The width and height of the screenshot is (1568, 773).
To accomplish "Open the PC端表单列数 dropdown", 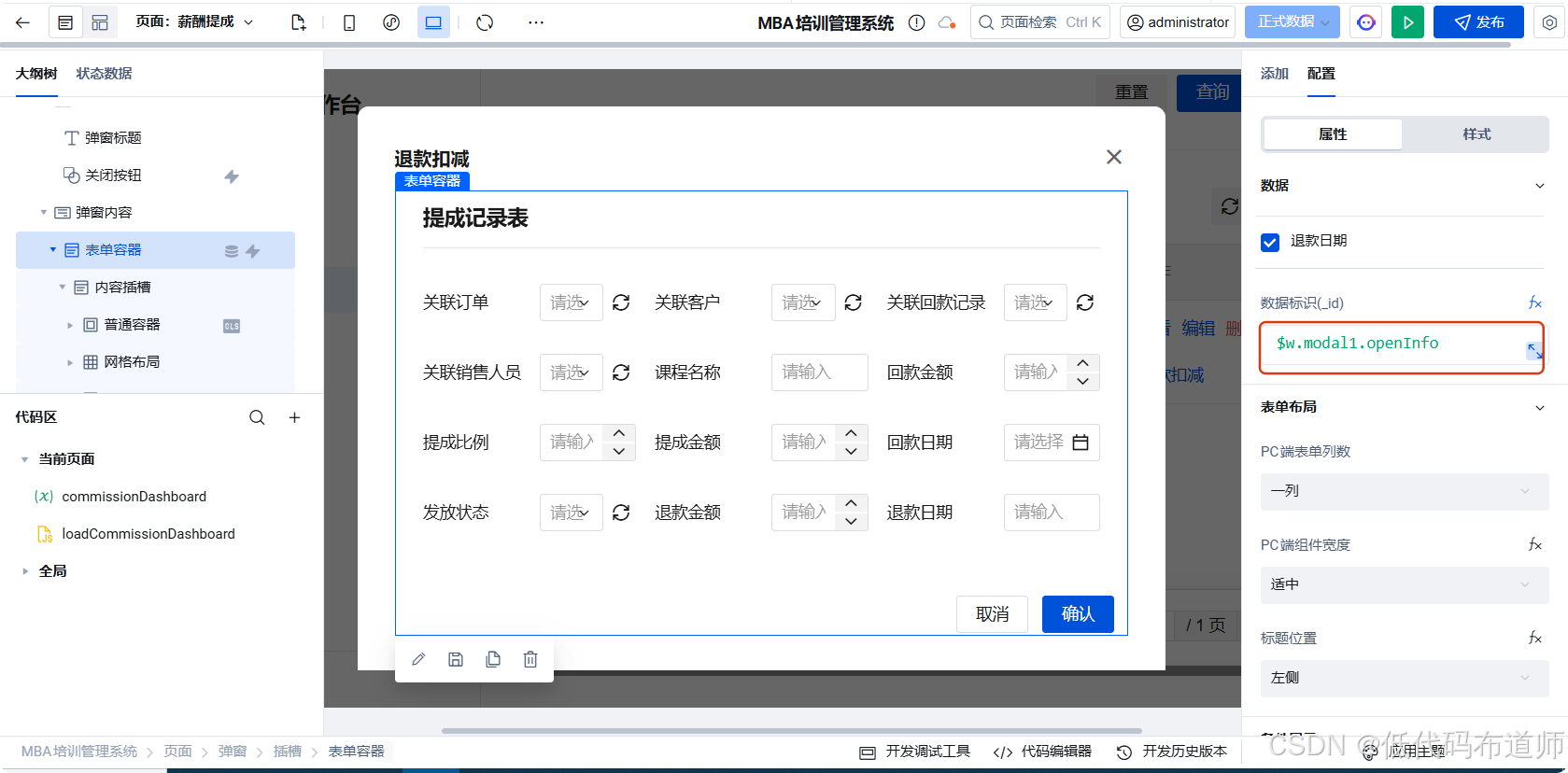I will point(1405,491).
